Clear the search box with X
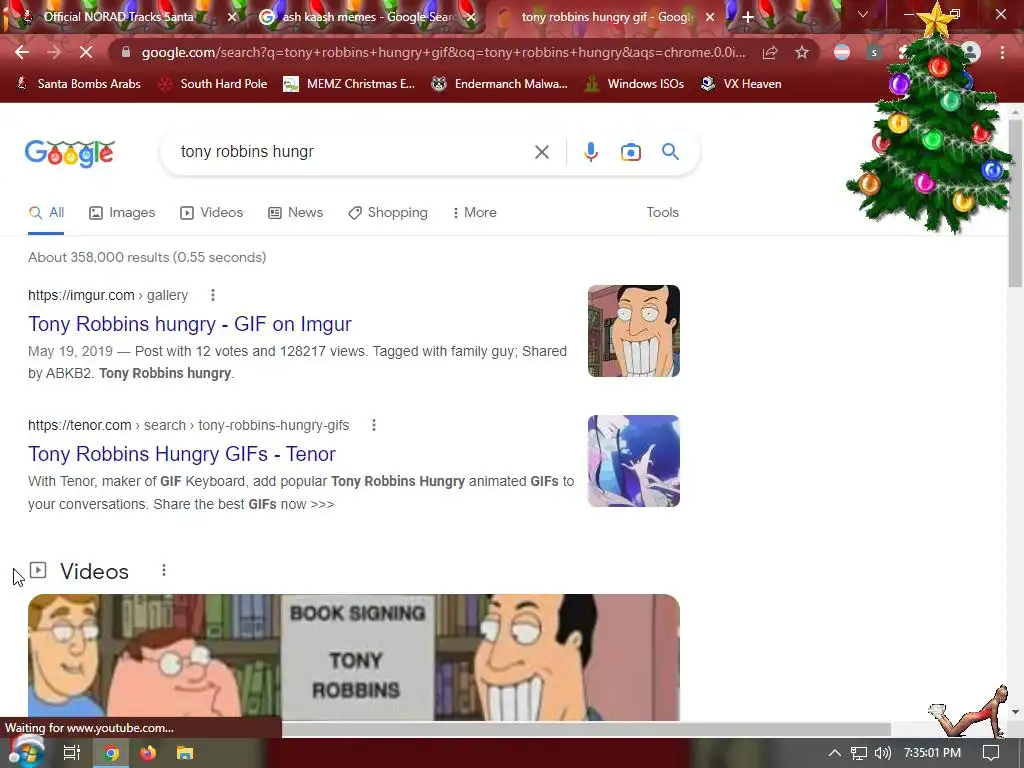Viewport: 1024px width, 768px height. tap(541, 152)
